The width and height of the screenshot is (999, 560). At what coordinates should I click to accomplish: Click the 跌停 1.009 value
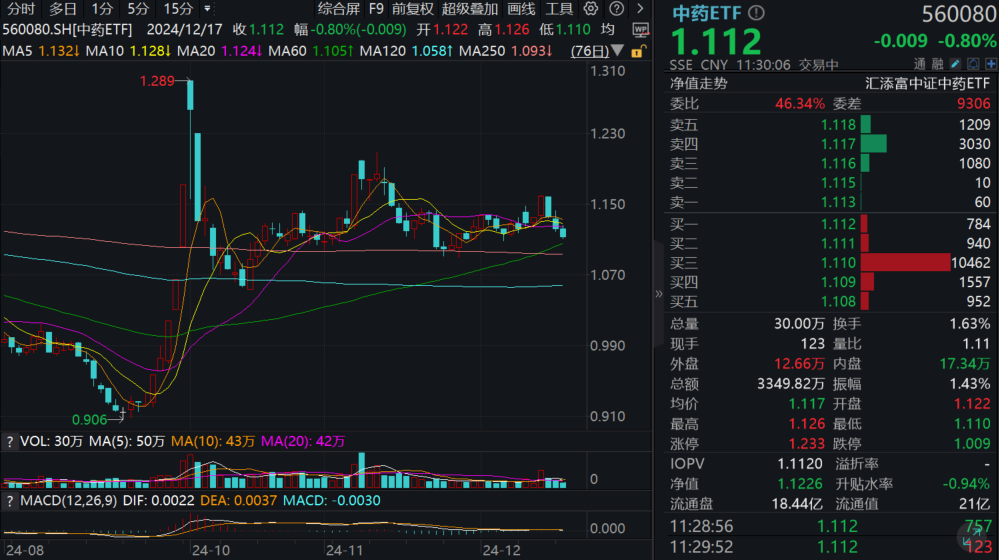tap(972, 444)
